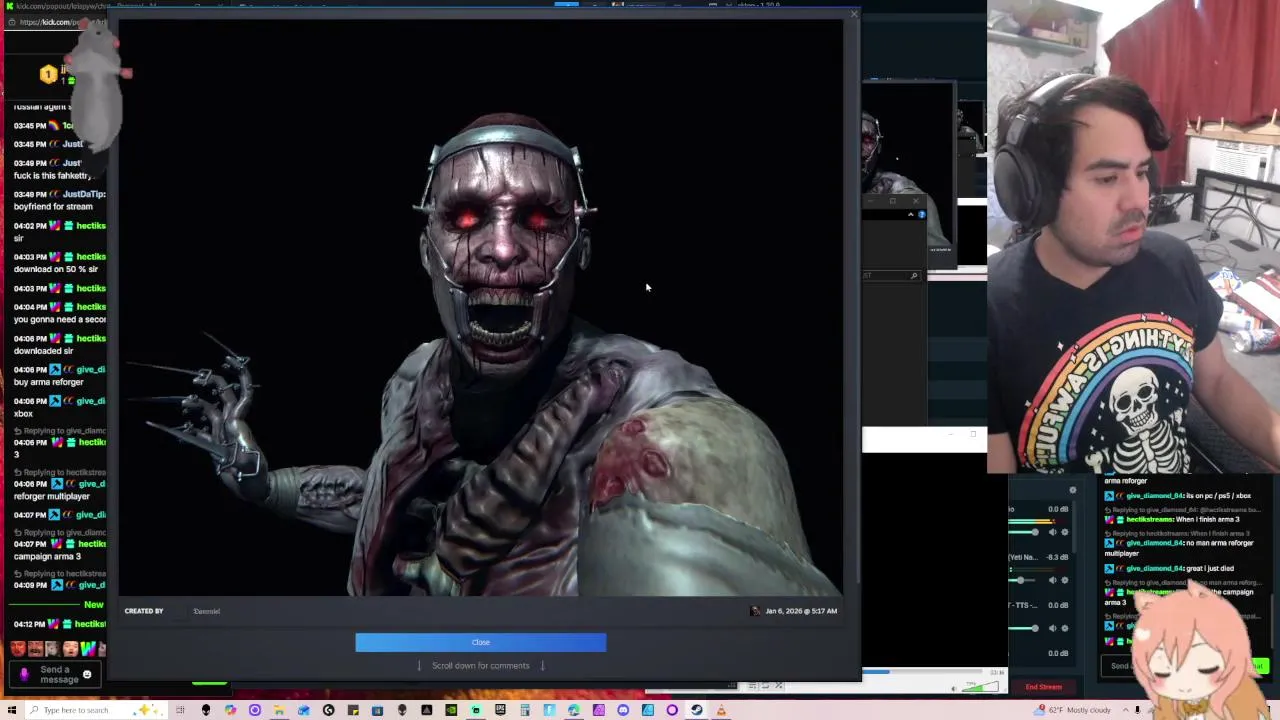Screen dimensions: 1280x720
Task: Click the microphone icon in the system tray
Action: (1137, 710)
